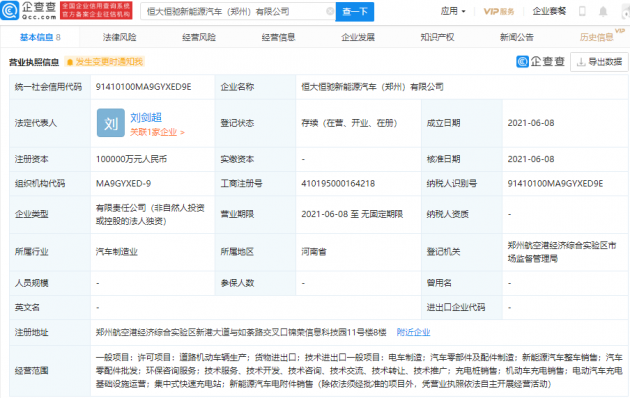
Task: Switch to the 法律风险 tab
Action: pos(119,37)
